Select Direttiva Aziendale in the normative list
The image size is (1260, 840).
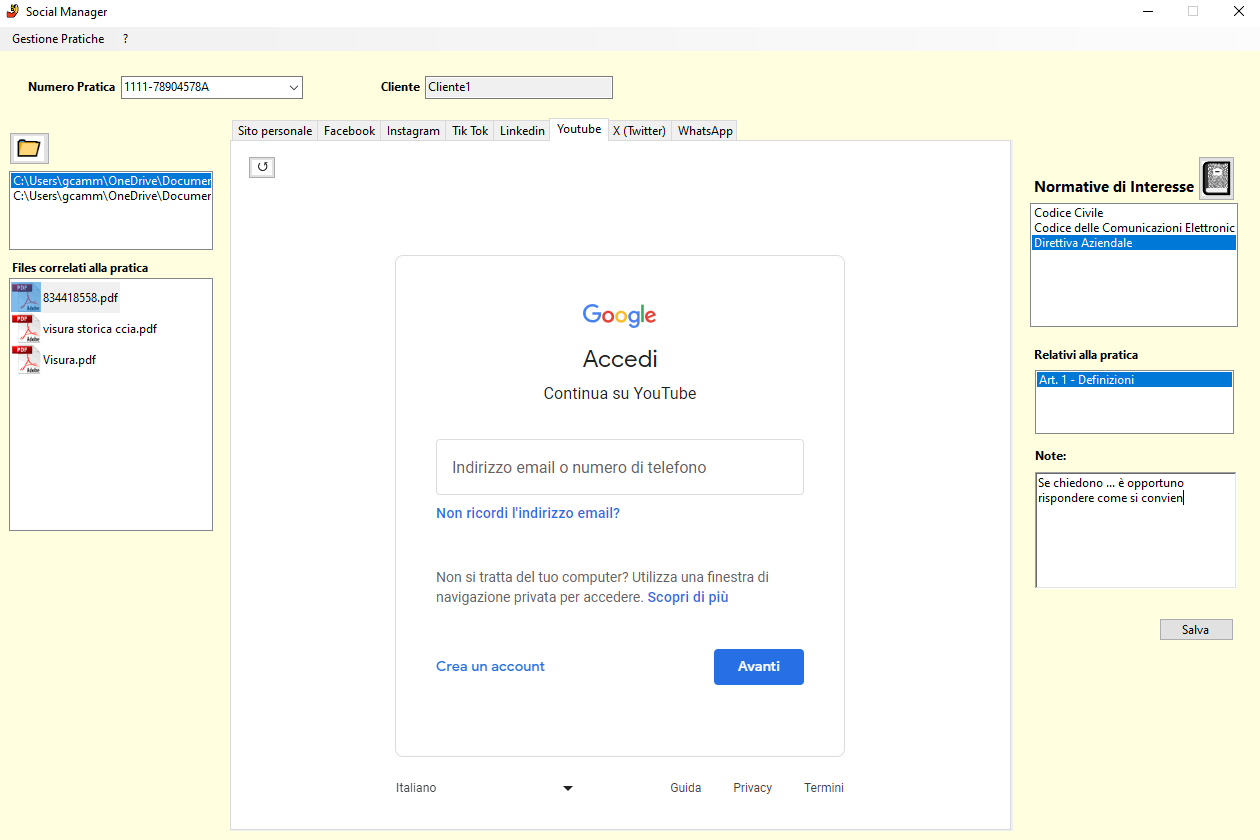click(x=1134, y=243)
